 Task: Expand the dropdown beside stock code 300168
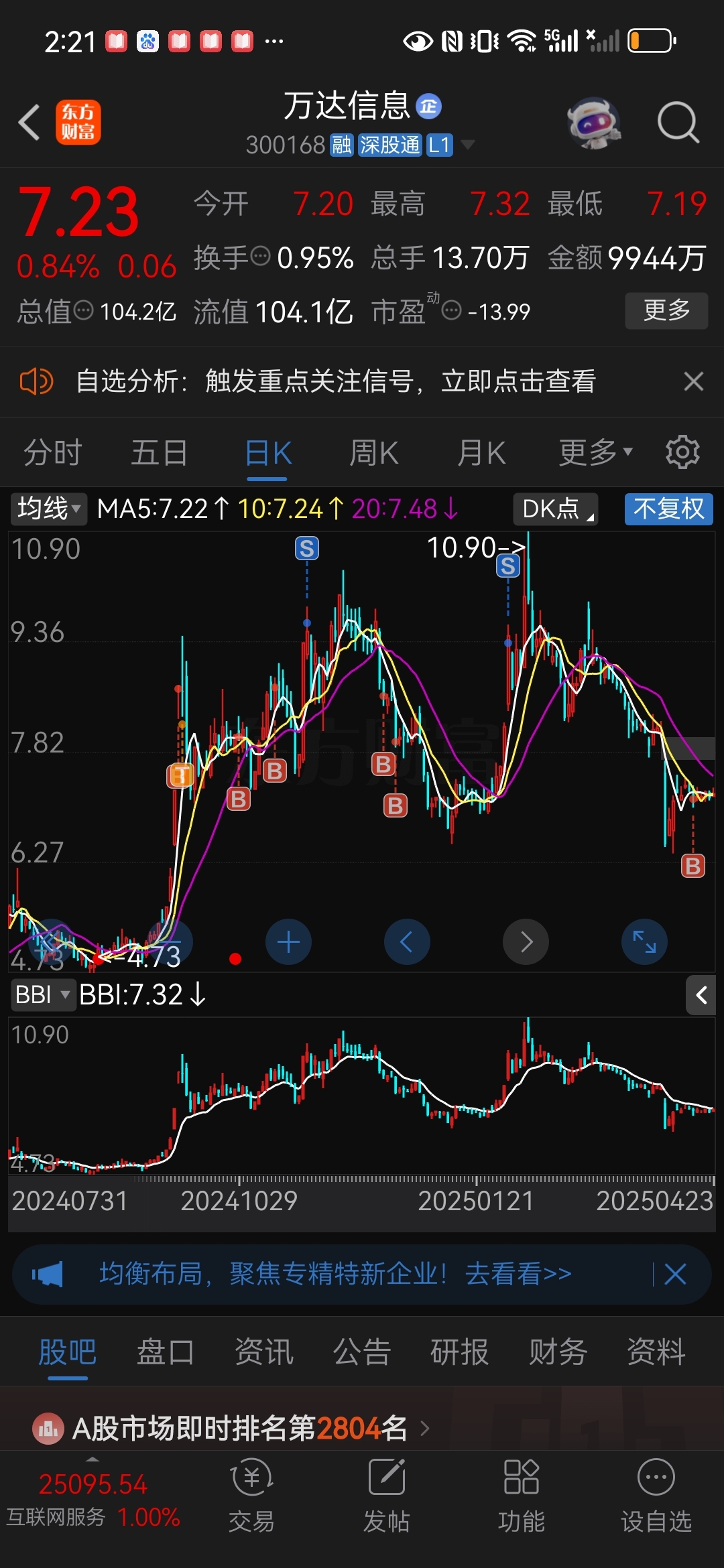tap(468, 145)
